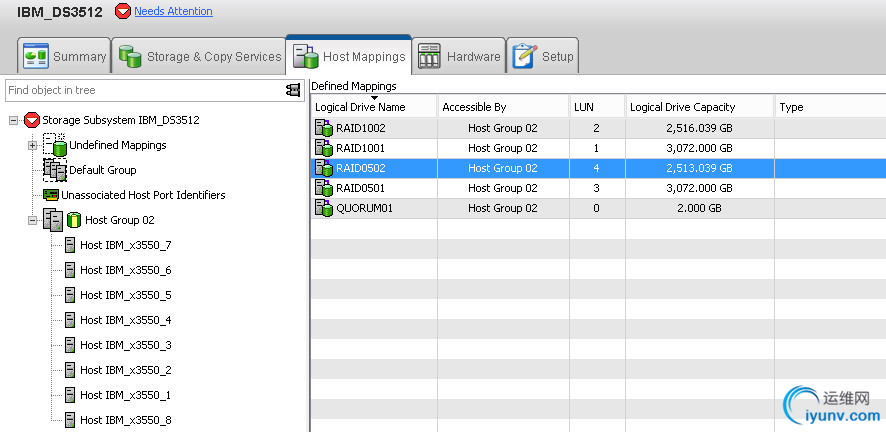This screenshot has height=432, width=886.
Task: Select Host IBM_x3550_4
Action: [x=125, y=320]
